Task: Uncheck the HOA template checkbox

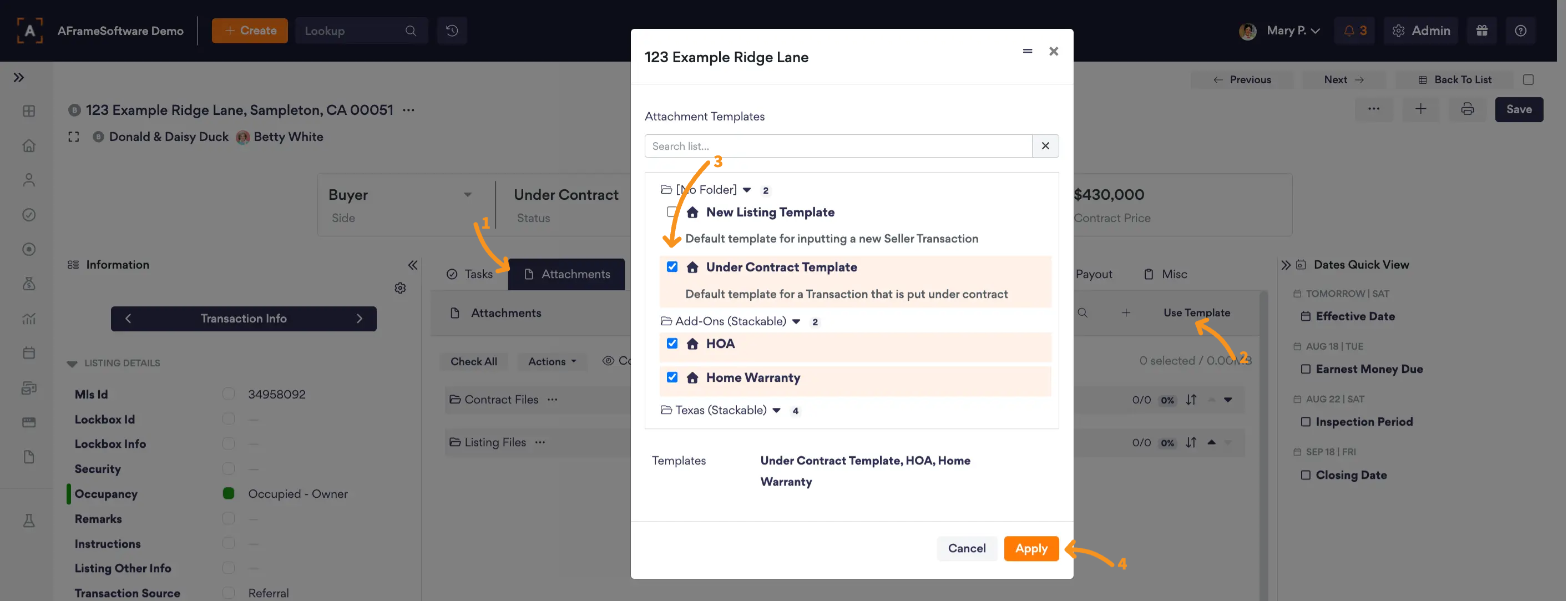Action: [672, 344]
